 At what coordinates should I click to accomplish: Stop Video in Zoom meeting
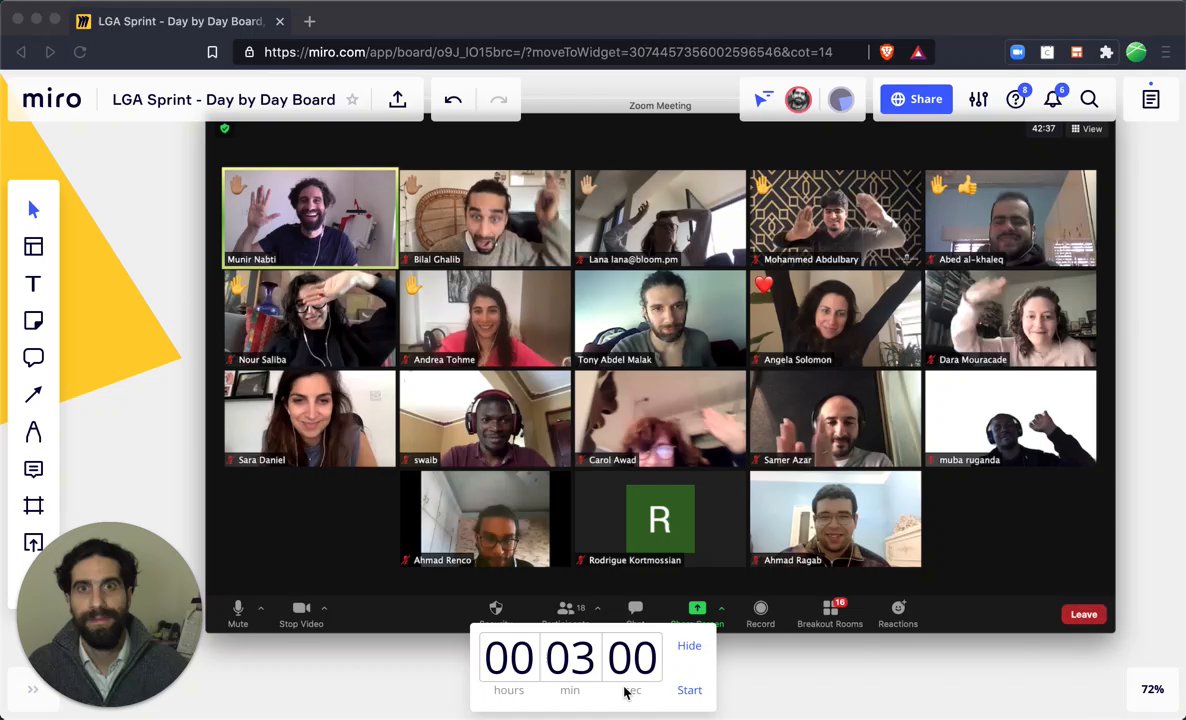point(301,613)
